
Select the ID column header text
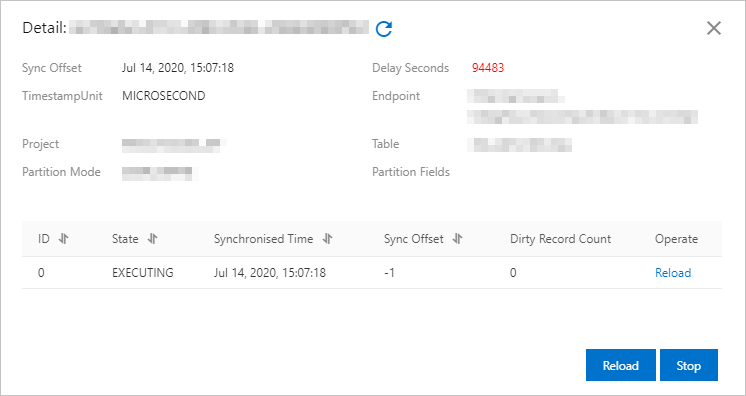44,239
